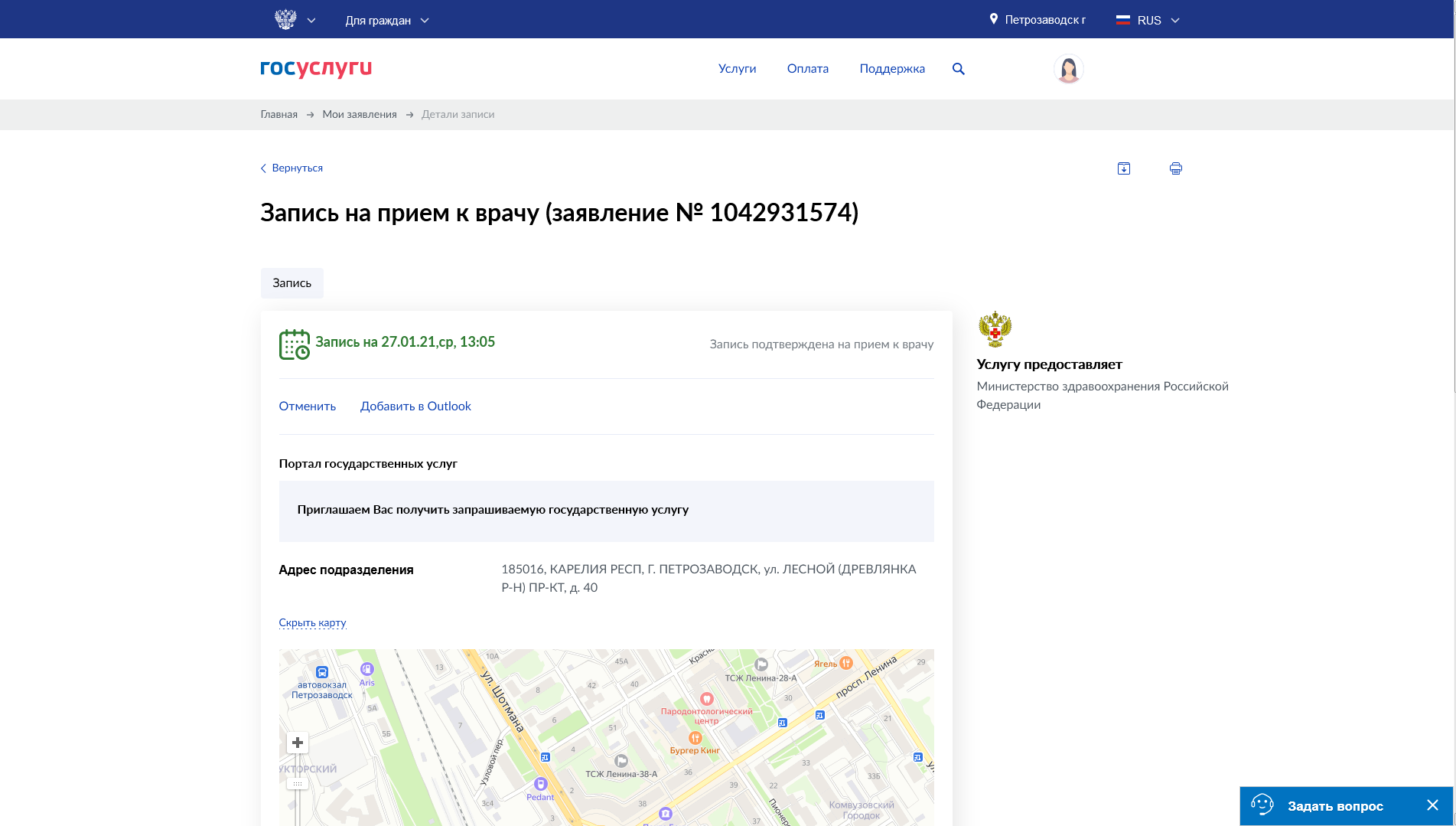Click the search magnifier icon
Image resolution: width=1456 pixels, height=826 pixels.
(x=959, y=69)
